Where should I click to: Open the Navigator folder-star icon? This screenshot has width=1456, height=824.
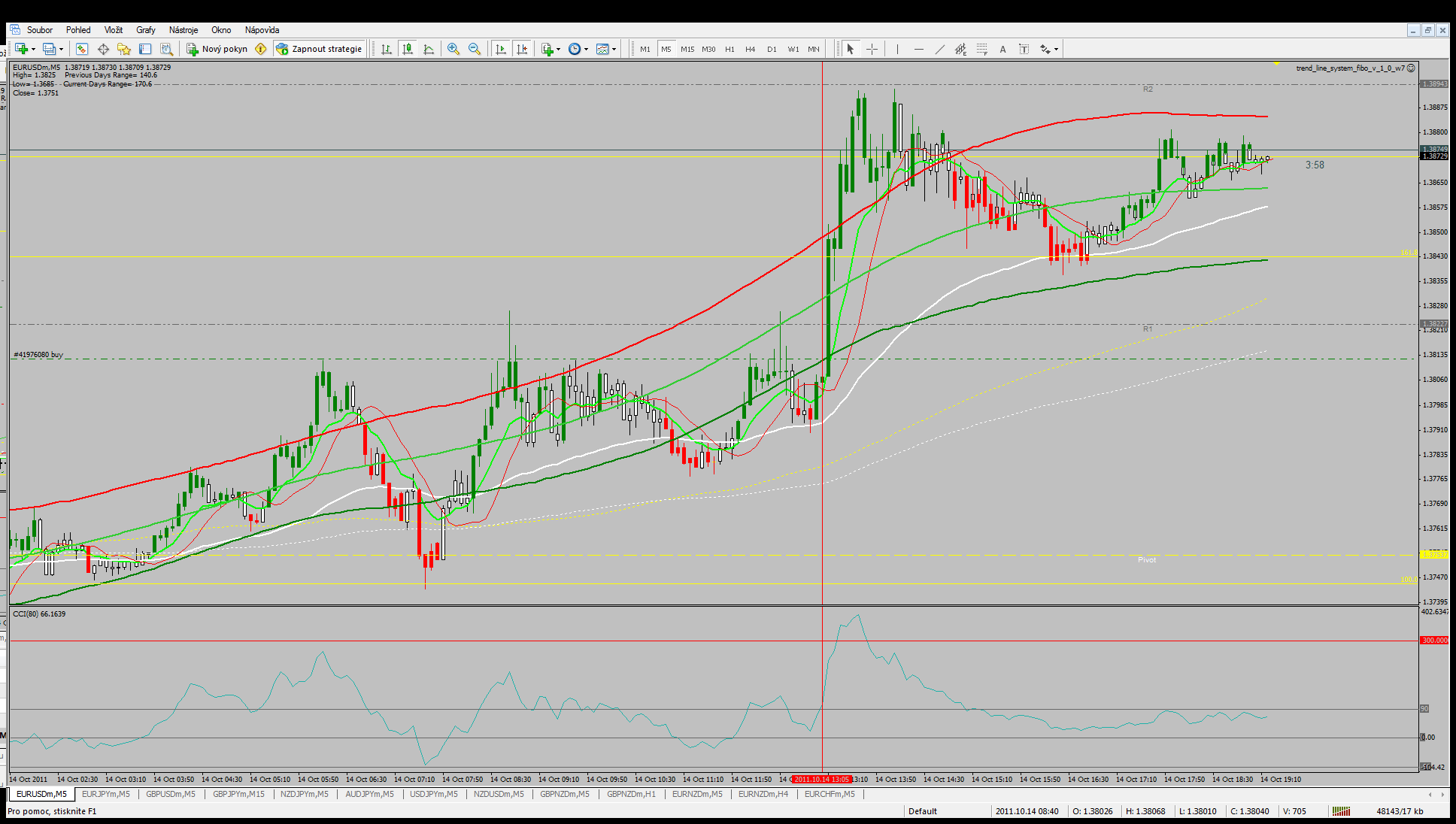(124, 49)
